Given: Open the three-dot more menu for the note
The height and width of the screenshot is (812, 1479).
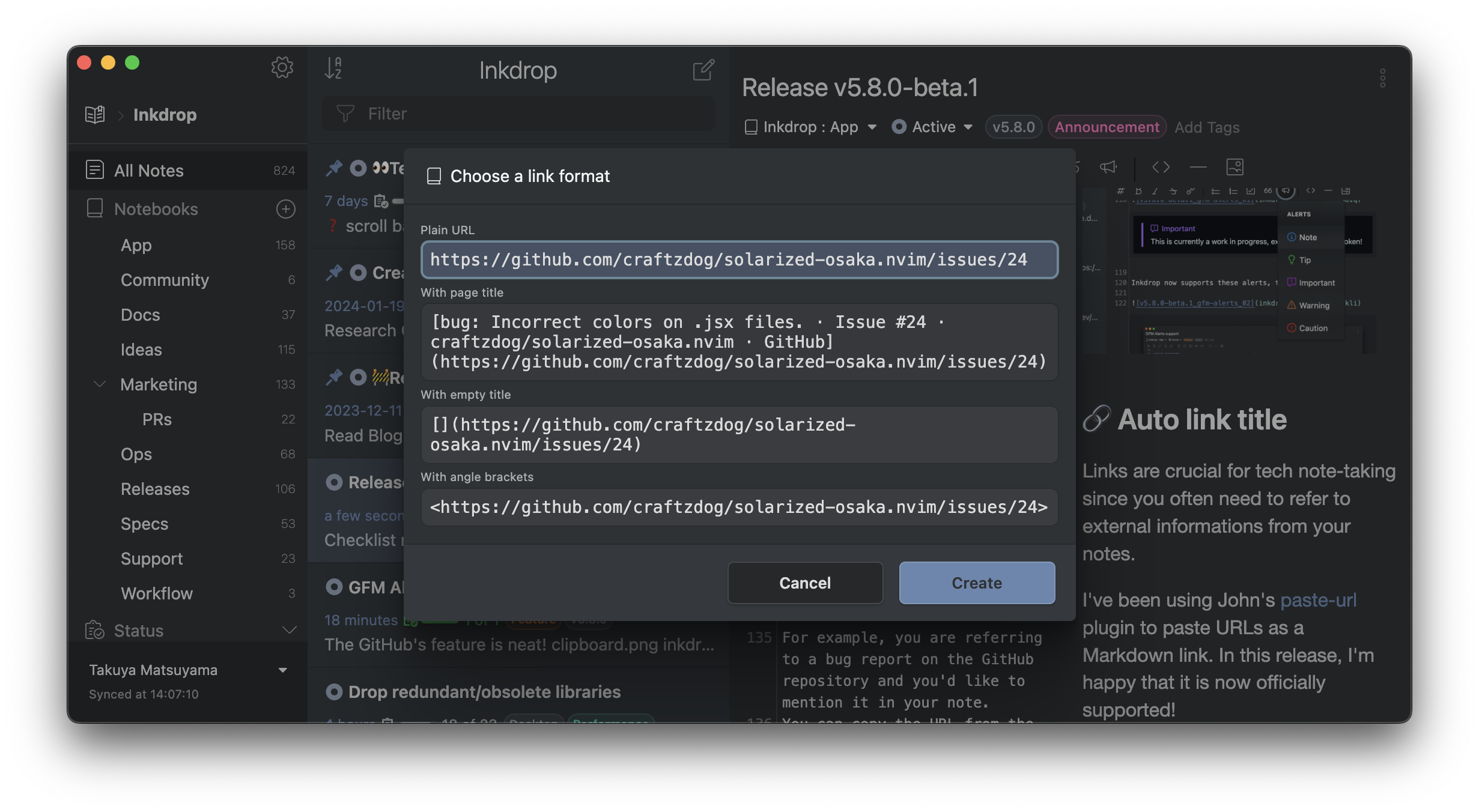Looking at the screenshot, I should tap(1382, 78).
